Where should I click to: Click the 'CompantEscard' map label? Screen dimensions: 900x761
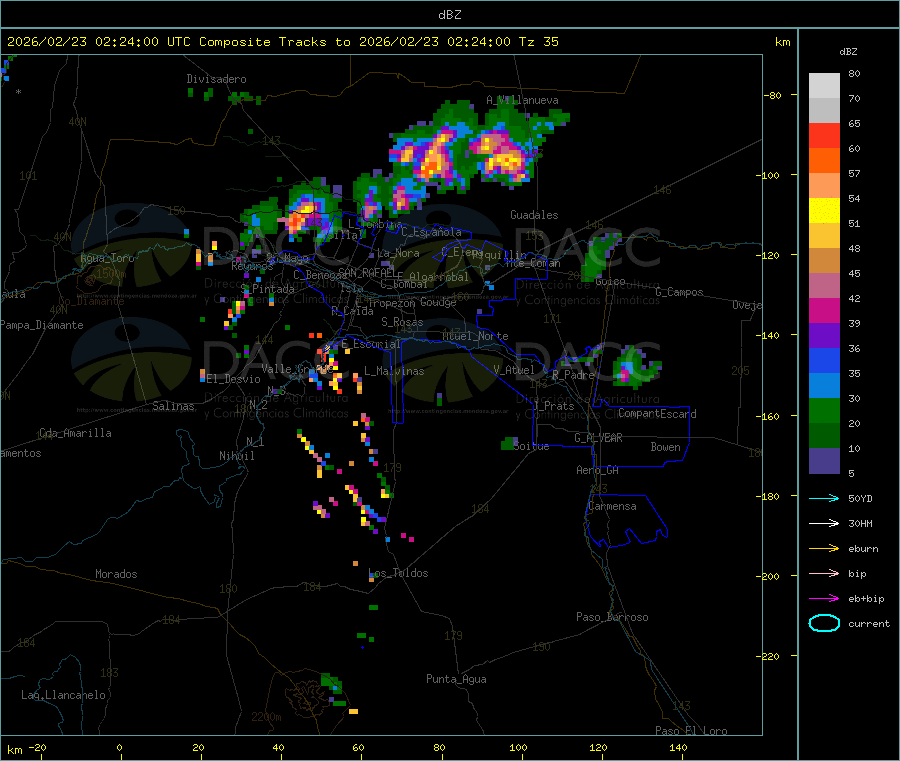pyautogui.click(x=657, y=413)
